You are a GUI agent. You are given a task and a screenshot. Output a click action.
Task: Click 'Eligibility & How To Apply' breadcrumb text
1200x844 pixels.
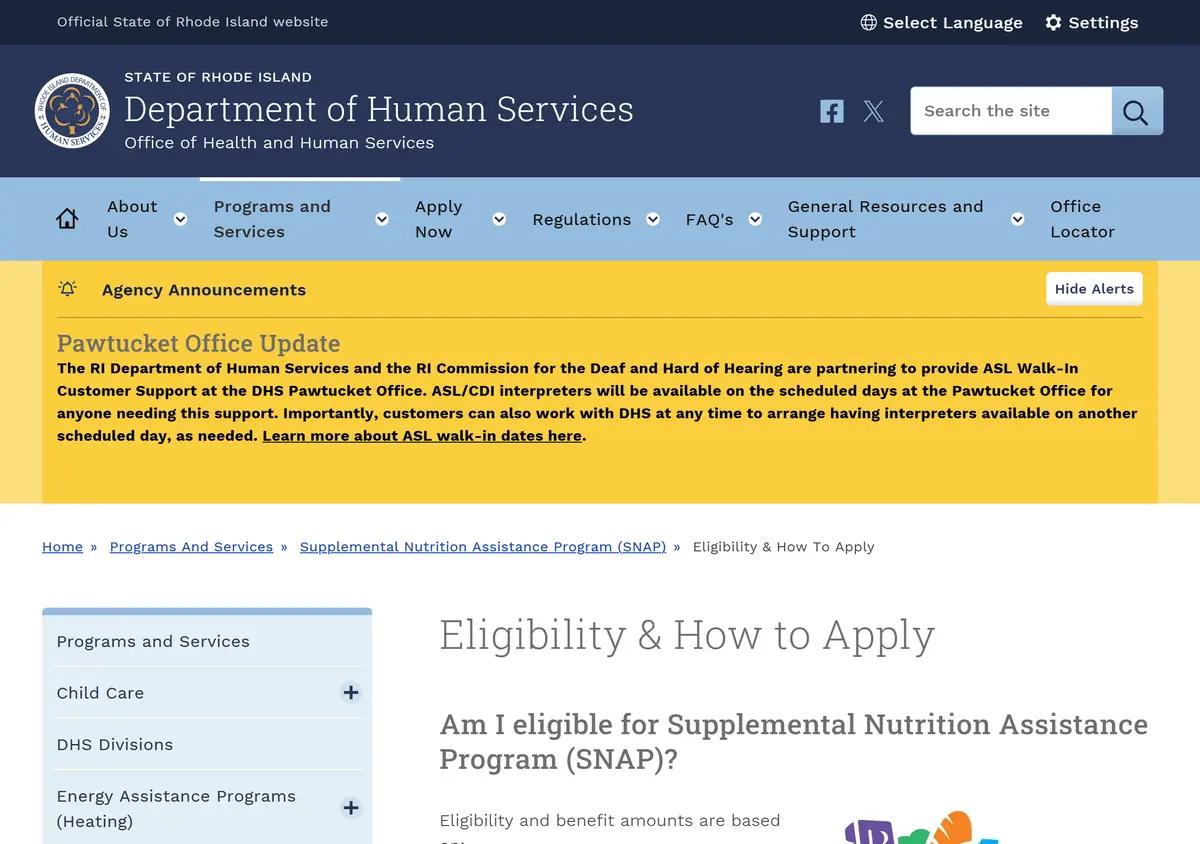pyautogui.click(x=783, y=547)
